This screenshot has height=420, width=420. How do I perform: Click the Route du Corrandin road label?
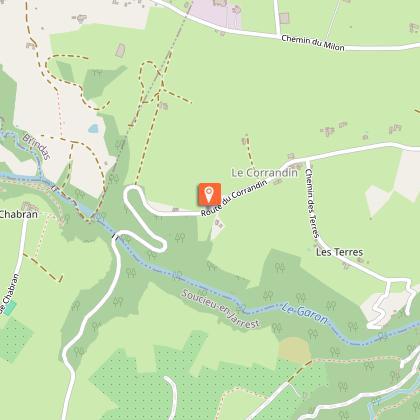(x=234, y=198)
